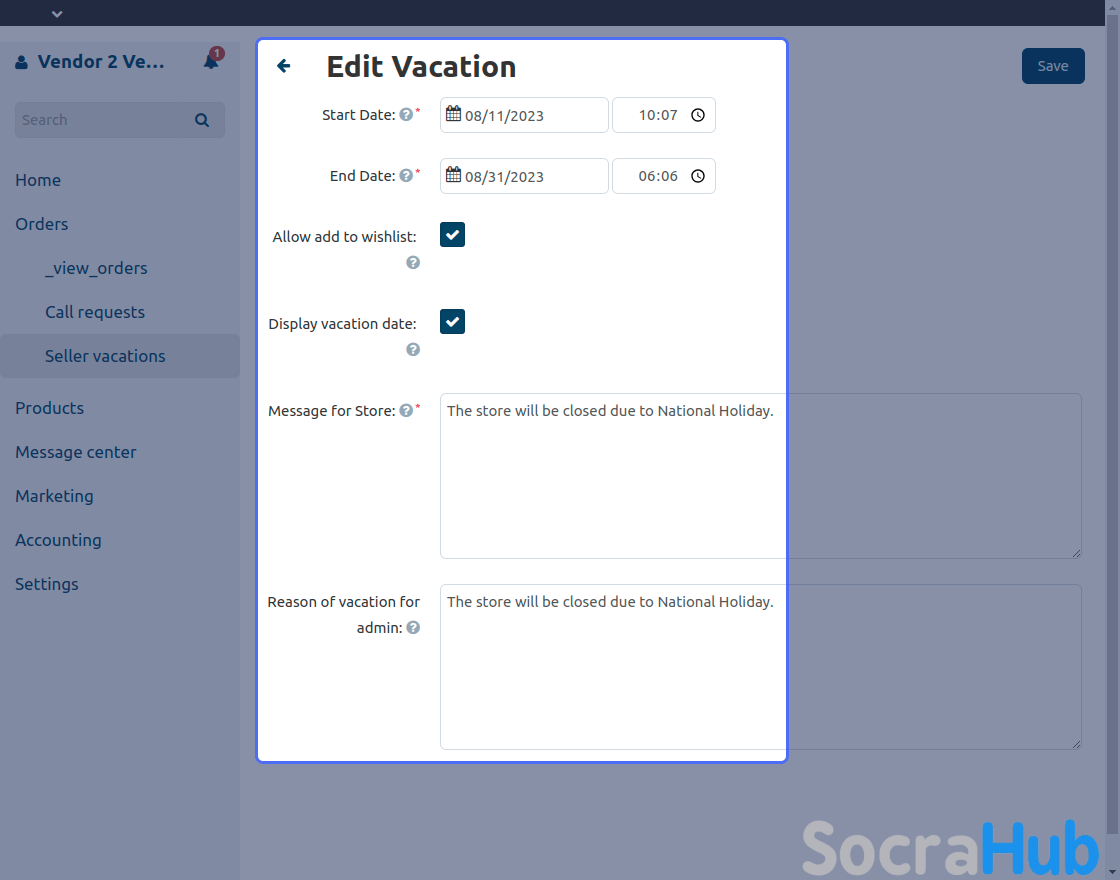Open the Call requests link
Image resolution: width=1120 pixels, height=880 pixels.
(x=95, y=312)
